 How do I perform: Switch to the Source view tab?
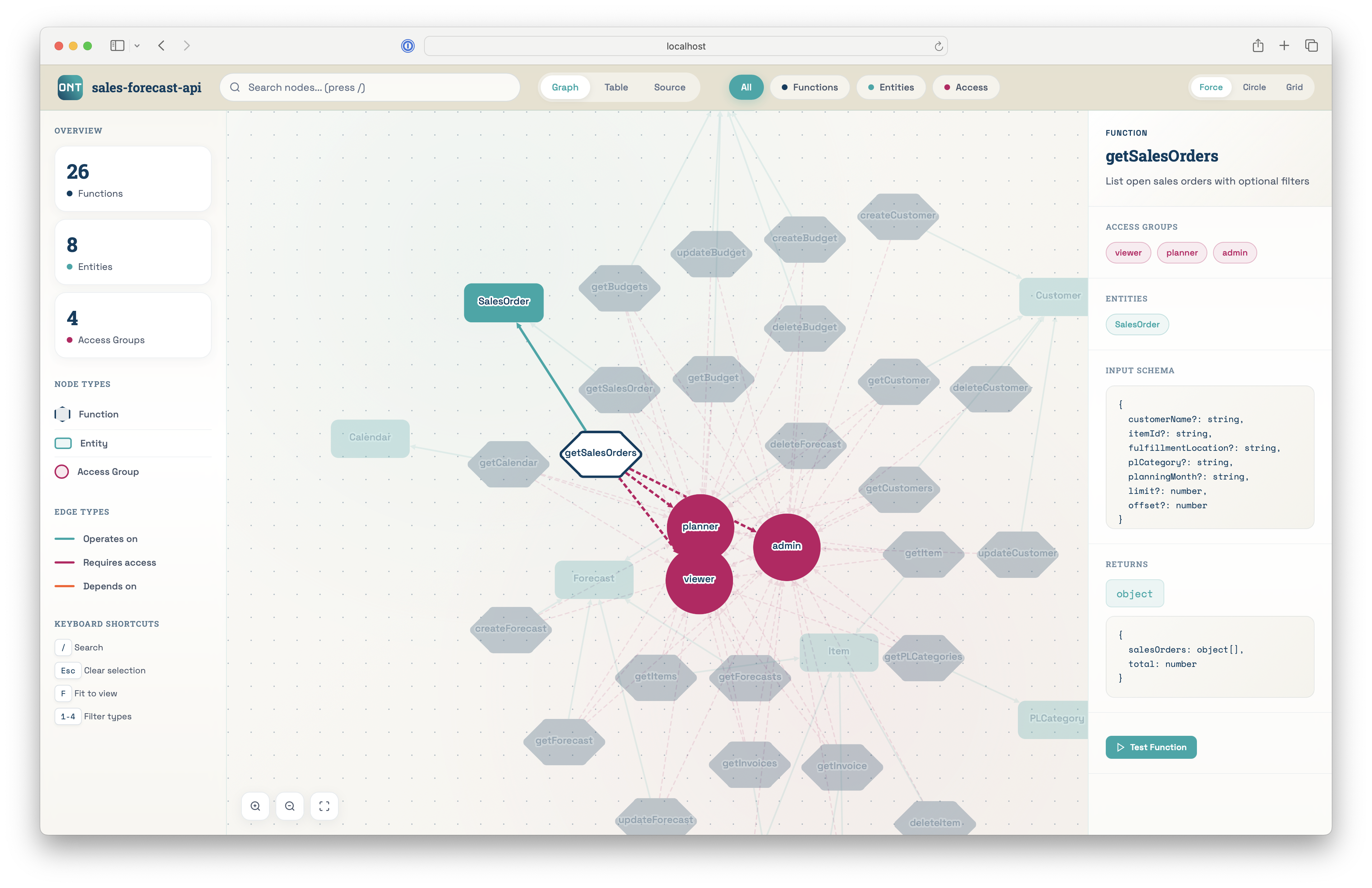tap(669, 87)
